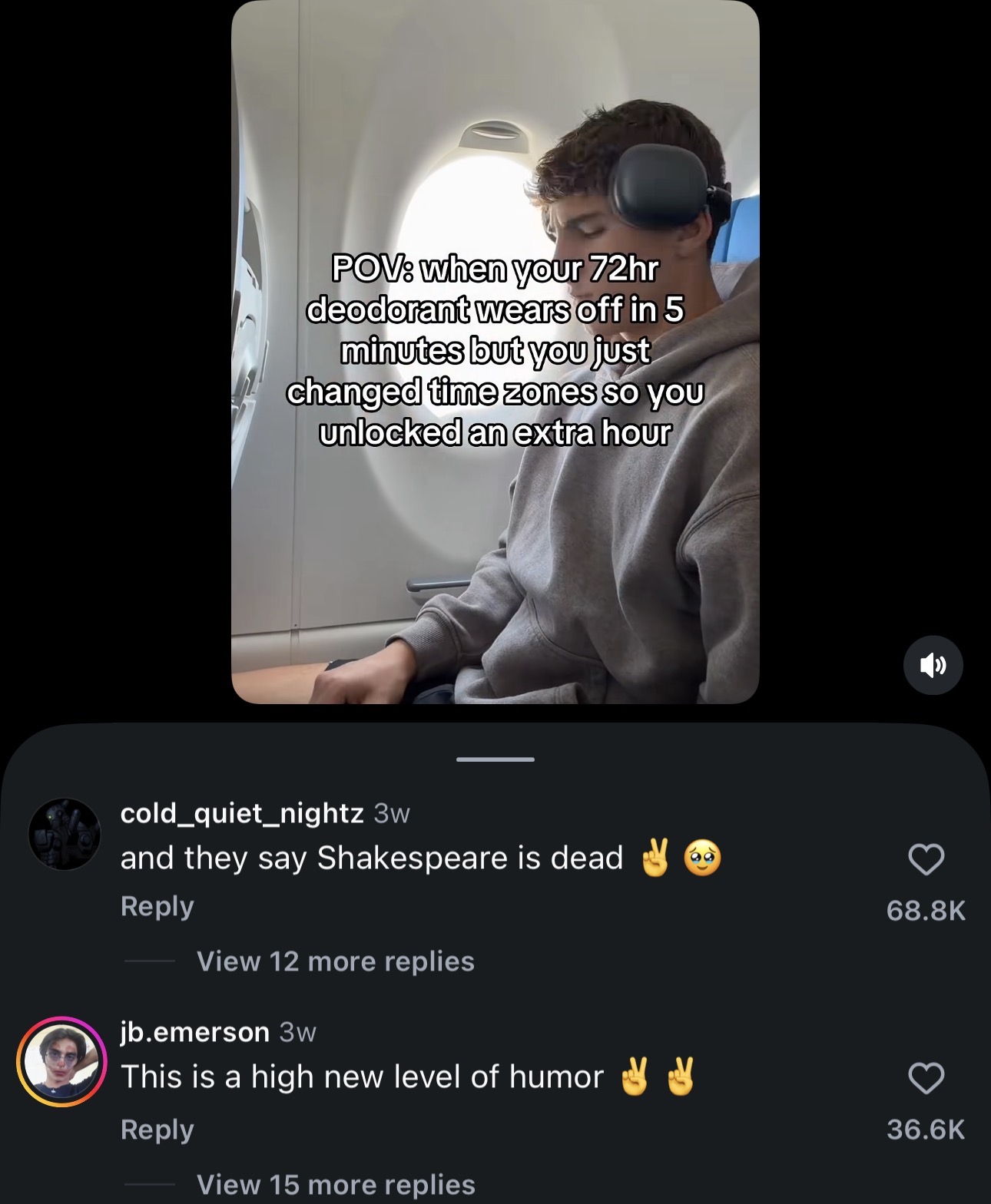Open cold_quiet_nightz's profile picture
Viewport: 991px width, 1204px height.
point(65,834)
